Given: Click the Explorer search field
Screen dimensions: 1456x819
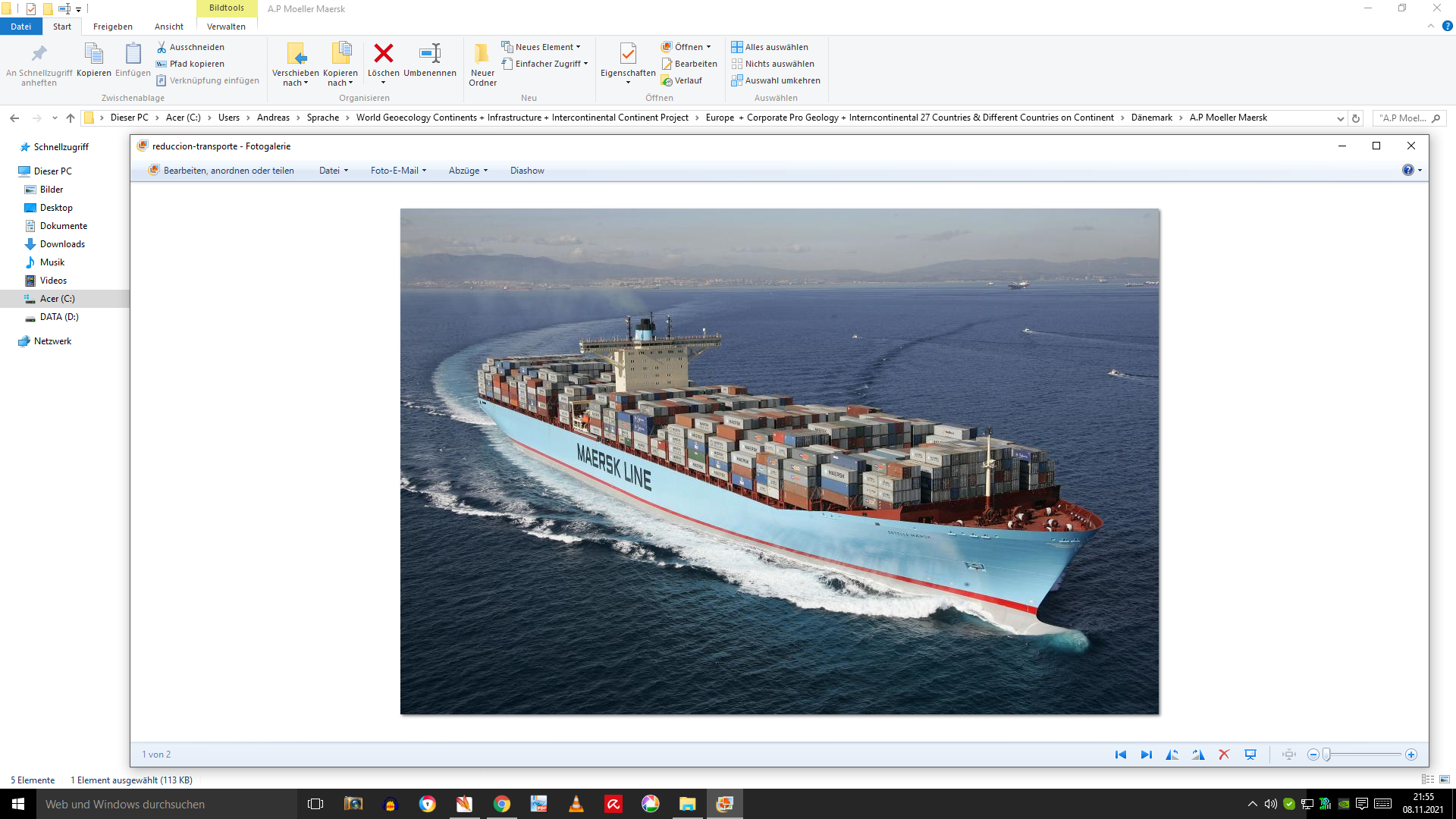Looking at the screenshot, I should pos(1408,118).
